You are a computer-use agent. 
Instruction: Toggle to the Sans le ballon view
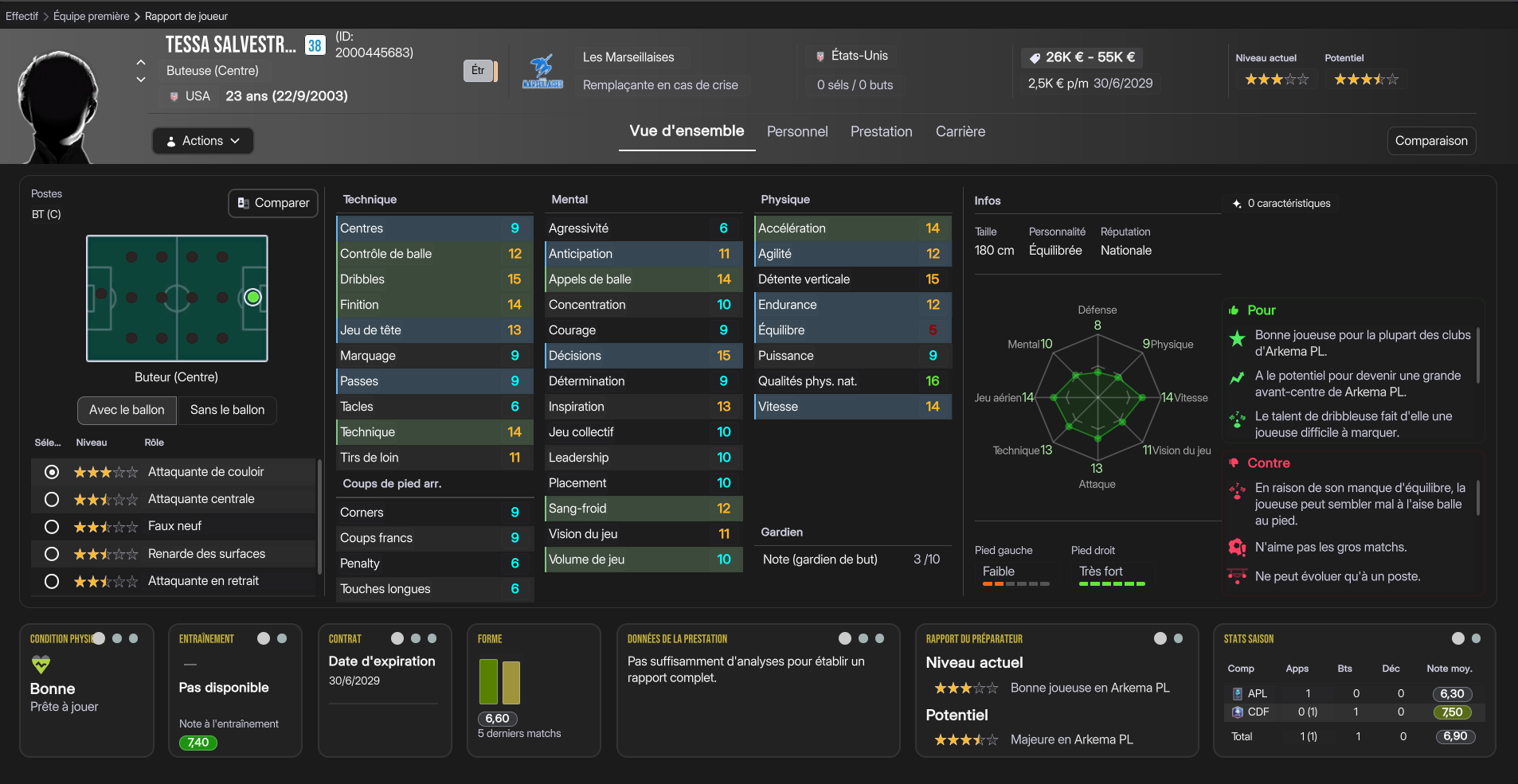click(227, 410)
